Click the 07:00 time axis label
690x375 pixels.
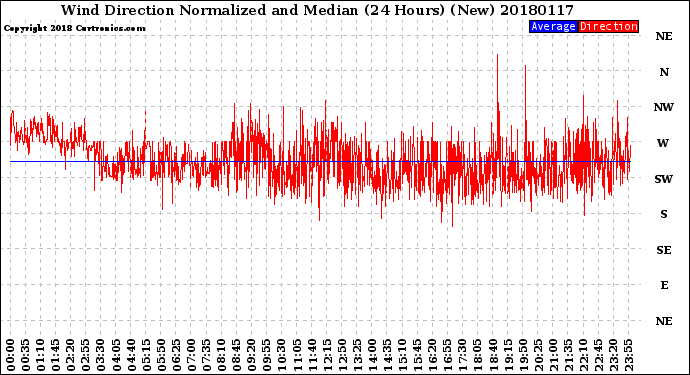[x=191, y=355]
